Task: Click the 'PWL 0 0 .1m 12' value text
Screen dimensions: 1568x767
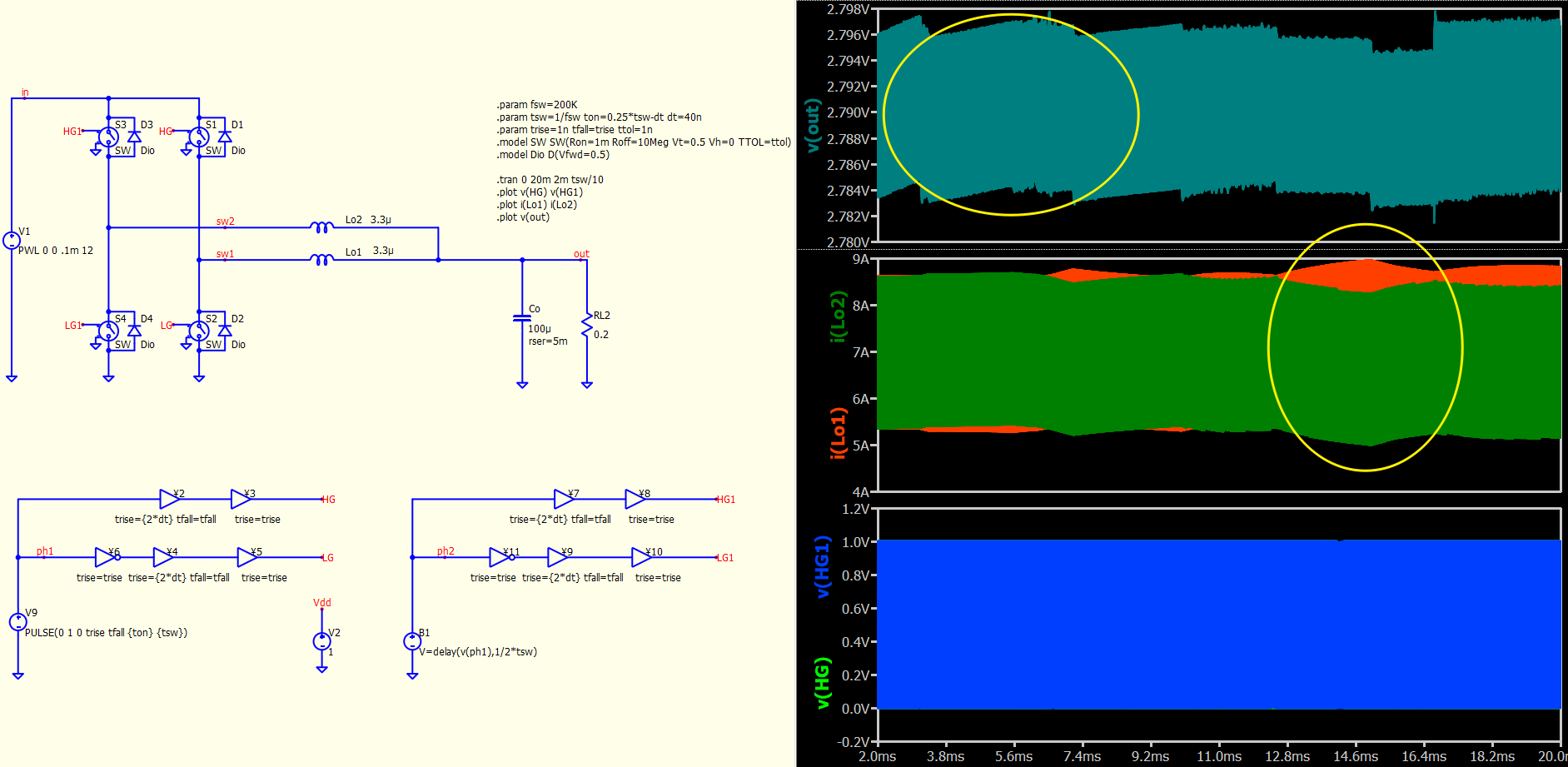Action: click(x=56, y=251)
